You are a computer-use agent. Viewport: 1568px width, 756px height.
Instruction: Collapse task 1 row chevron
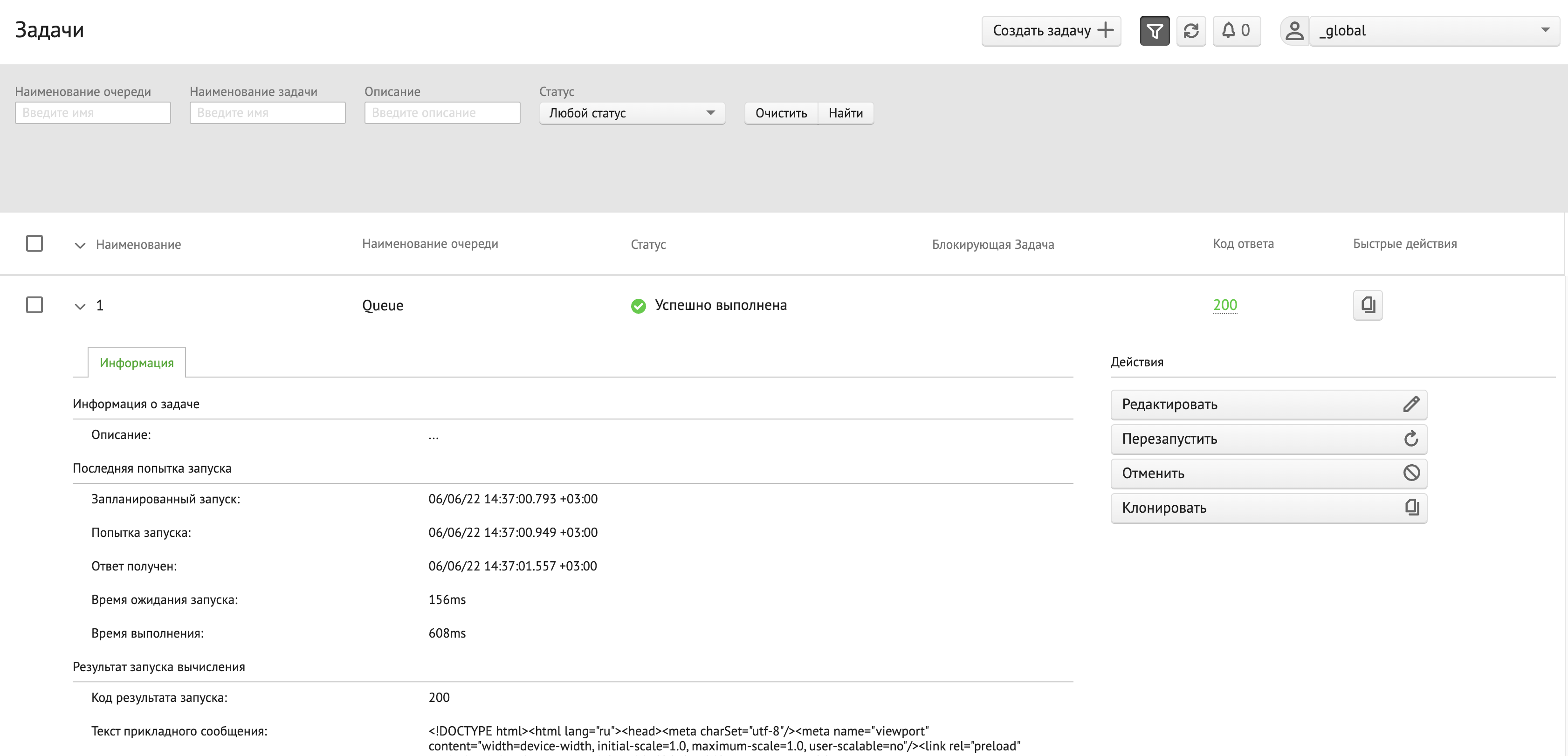[x=80, y=306]
